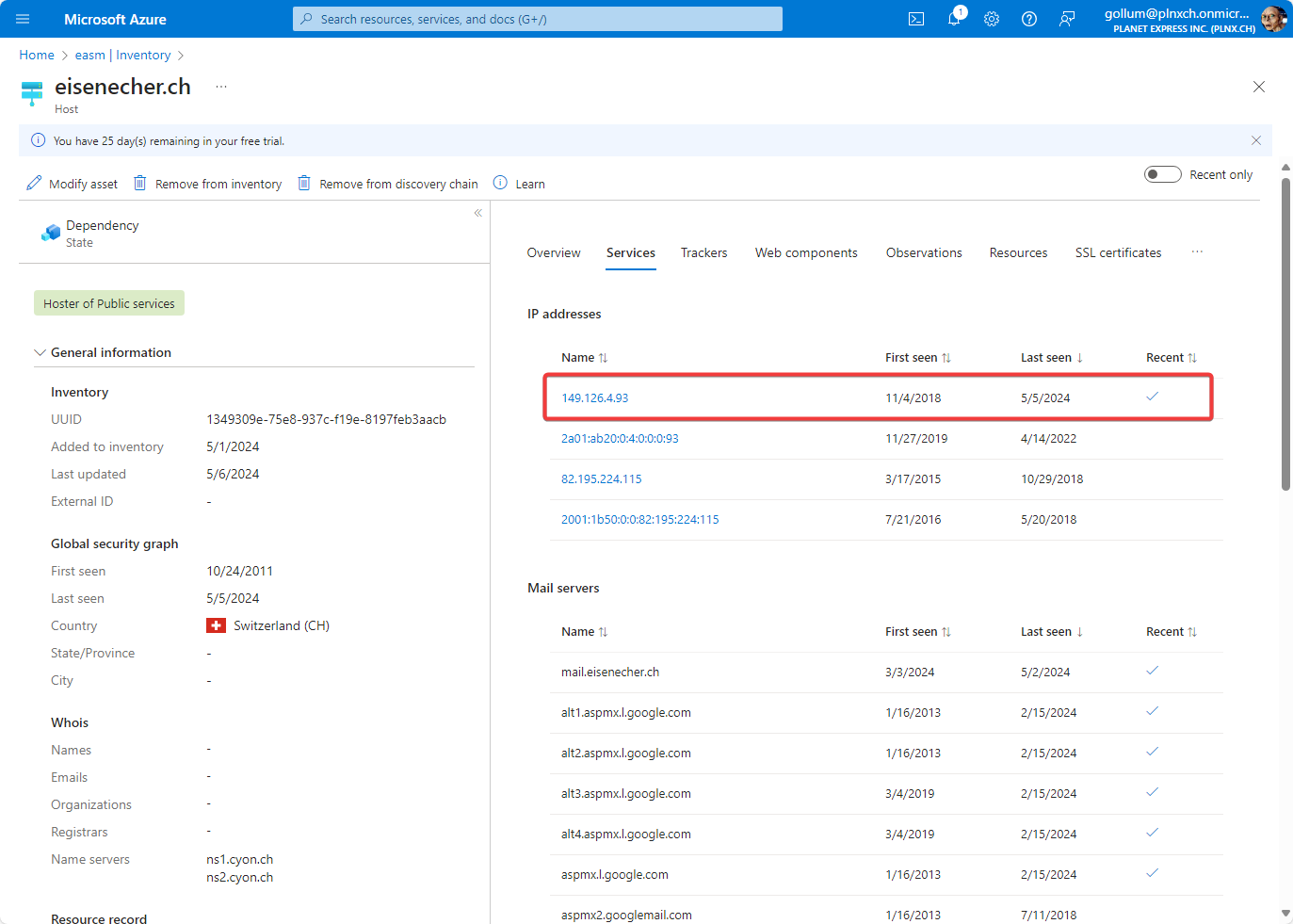Click the Help question mark icon
The height and width of the screenshot is (924, 1293).
[x=1029, y=19]
